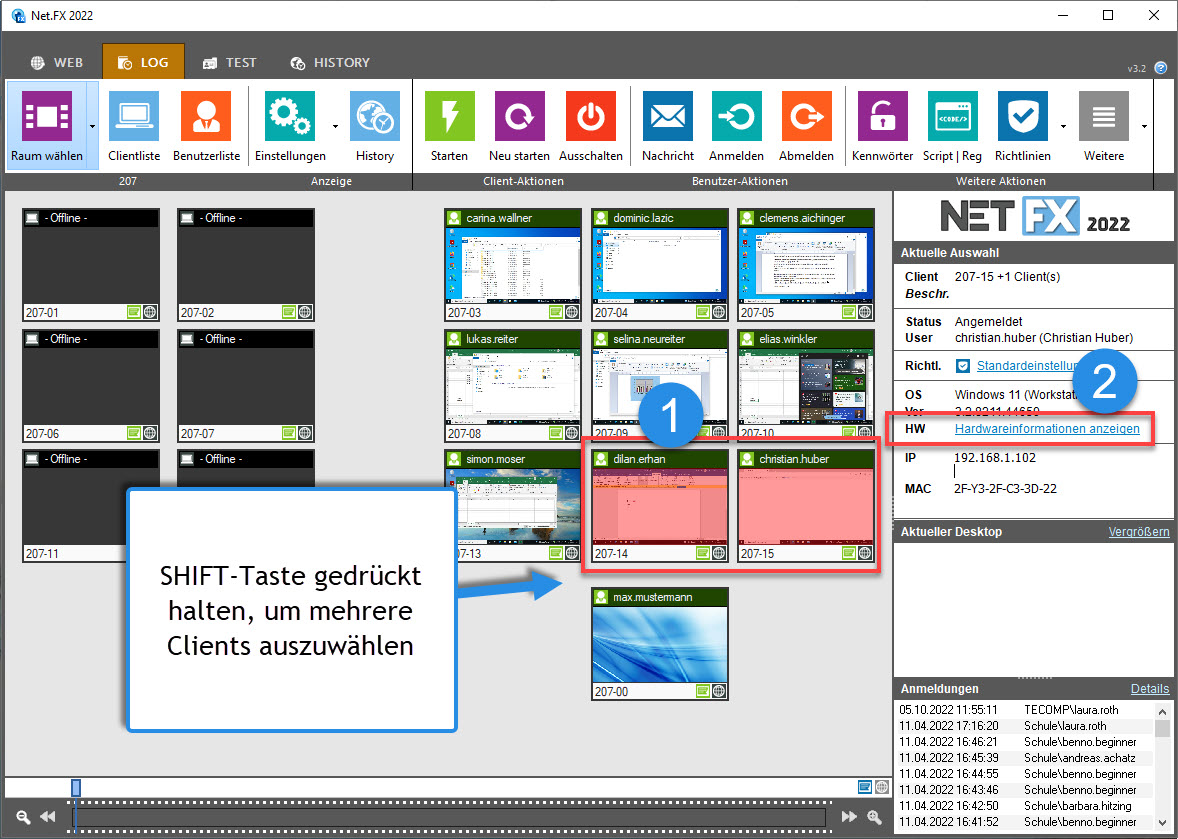This screenshot has width=1178, height=839.
Task: Select carina.wallner's client thumbnail 207-03
Action: pos(512,265)
